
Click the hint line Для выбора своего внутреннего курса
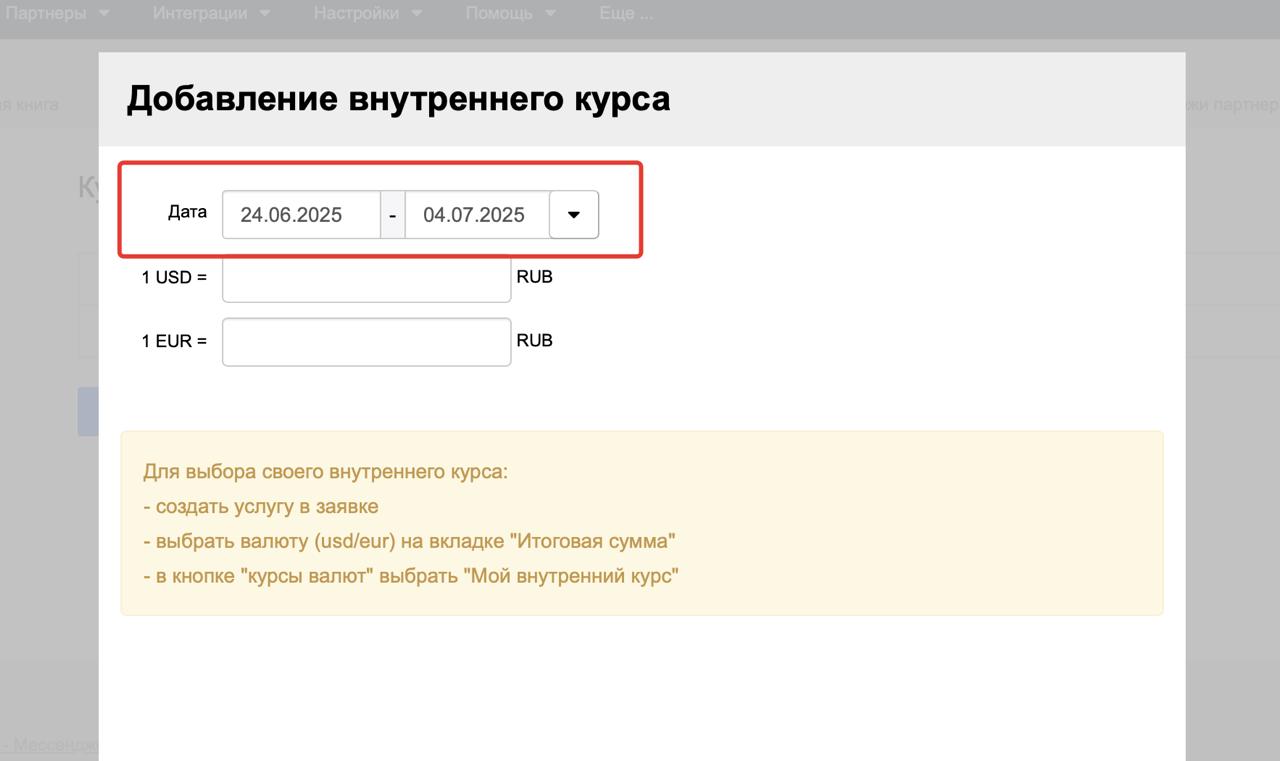(x=325, y=471)
